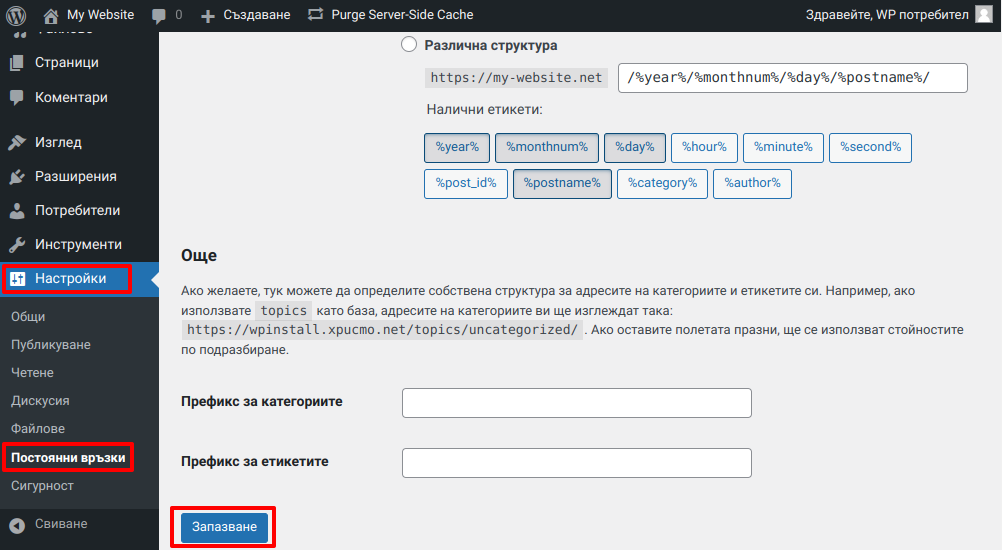Click the Разширения plugin icon
The height and width of the screenshot is (550, 1002).
click(17, 176)
